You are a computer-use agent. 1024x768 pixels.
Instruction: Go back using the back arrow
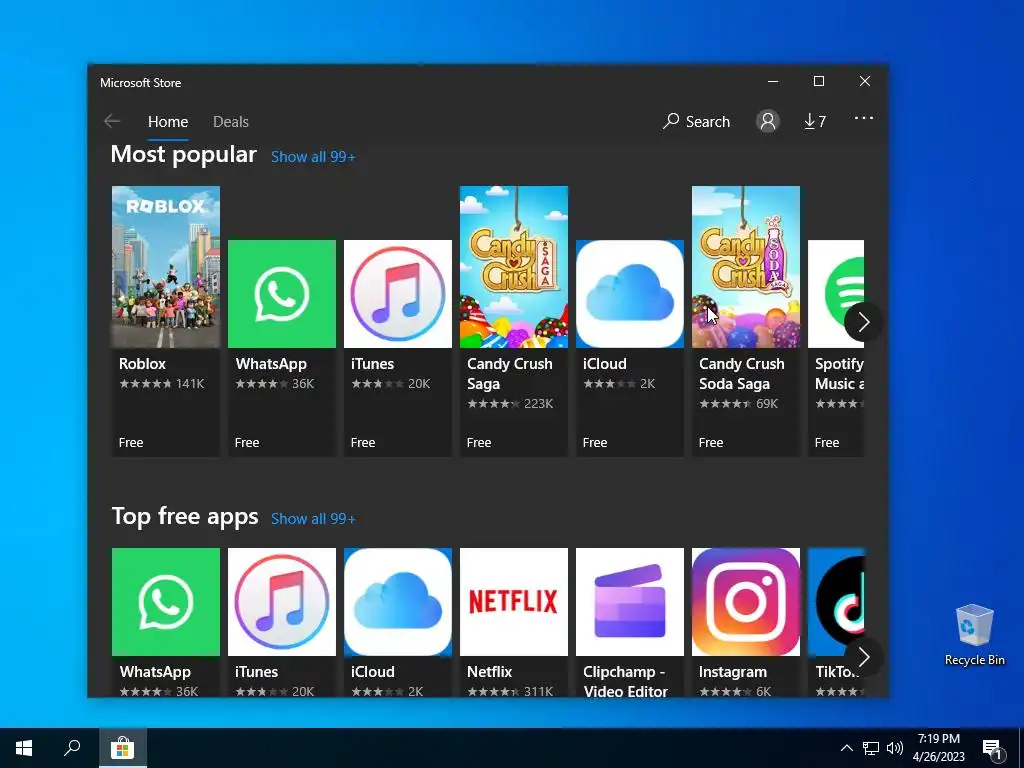pyautogui.click(x=112, y=121)
